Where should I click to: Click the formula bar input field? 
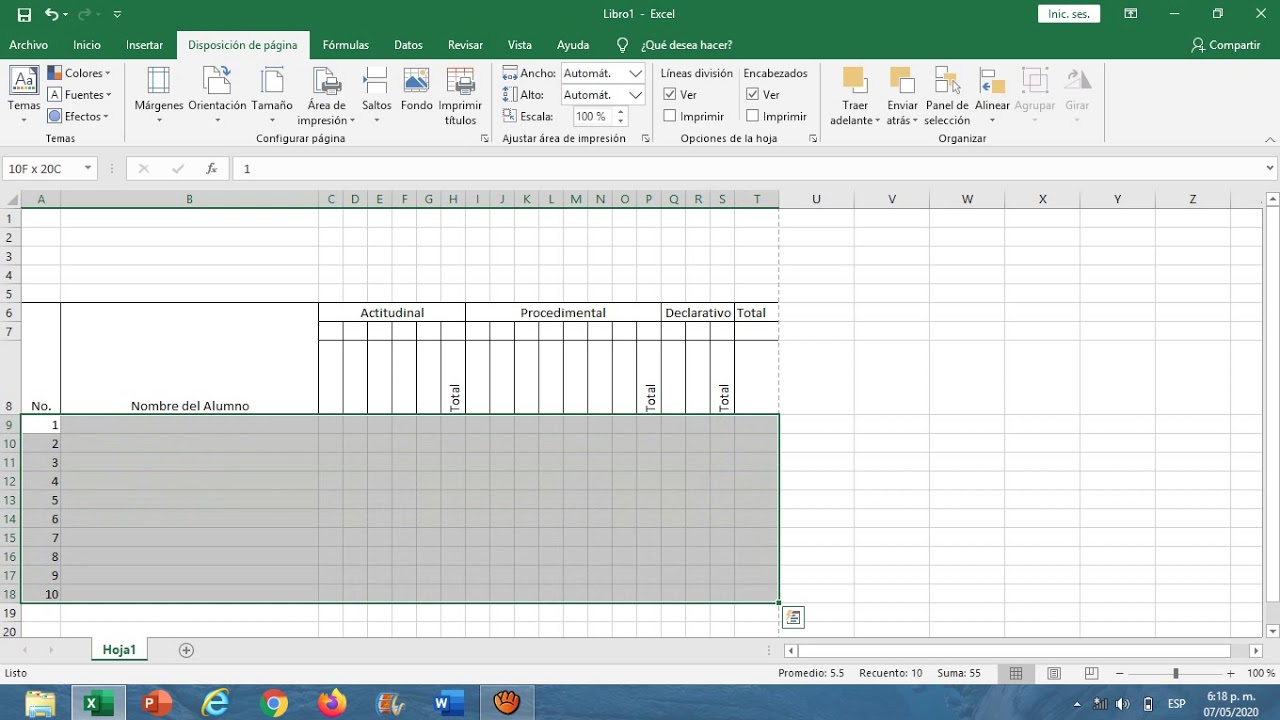tap(747, 169)
